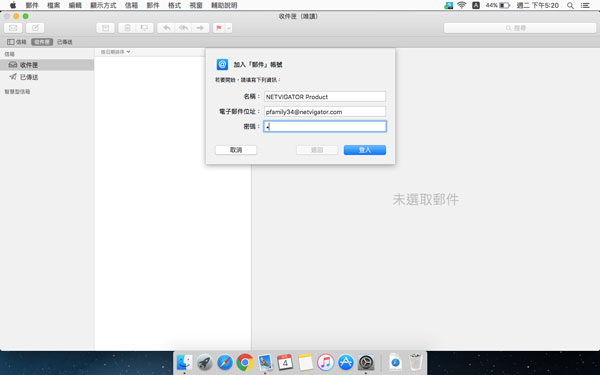Click the Spotlight magnifier icon
600x375 pixels.
pos(570,5)
